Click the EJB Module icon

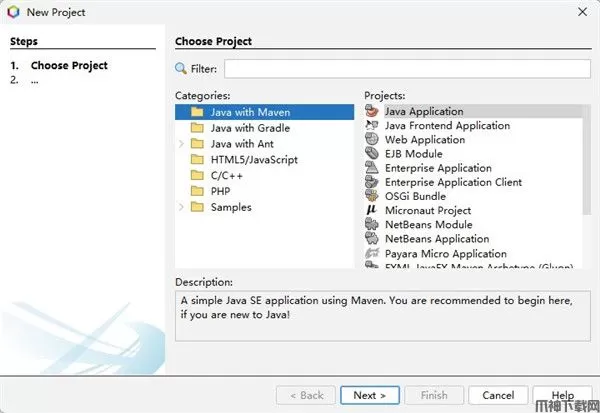[x=372, y=154]
